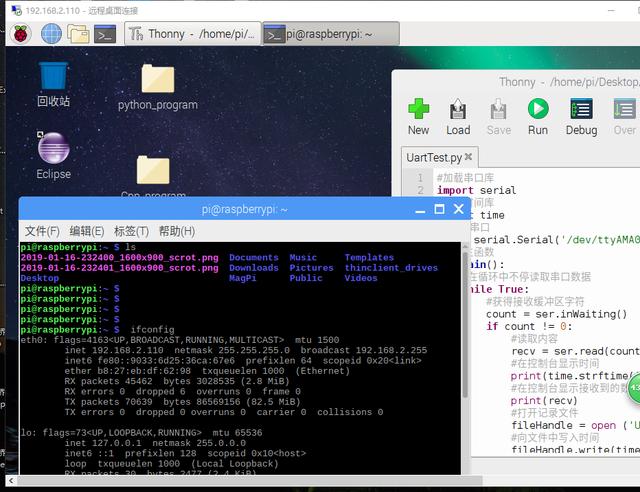Run the script with Thonny Run button
Image resolution: width=640 pixels, height=492 pixels.
538,117
